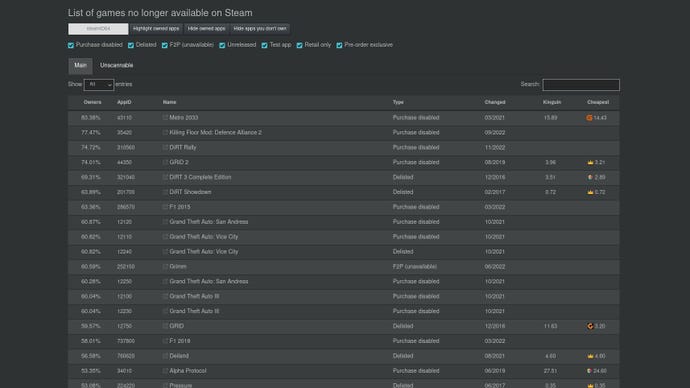Screen dimensions: 690x388
Task: Click into the Search box
Action: (581, 84)
